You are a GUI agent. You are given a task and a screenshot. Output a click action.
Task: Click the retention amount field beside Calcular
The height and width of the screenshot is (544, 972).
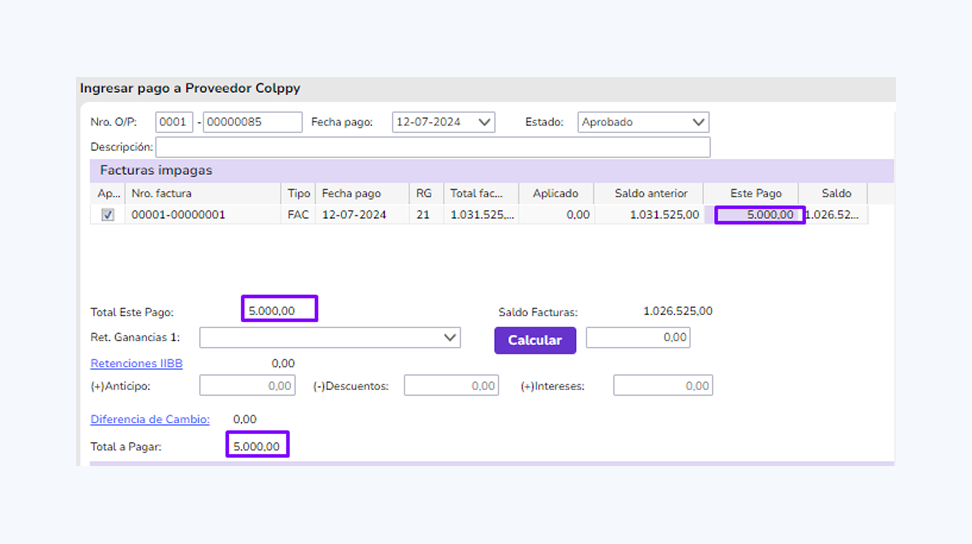point(638,338)
